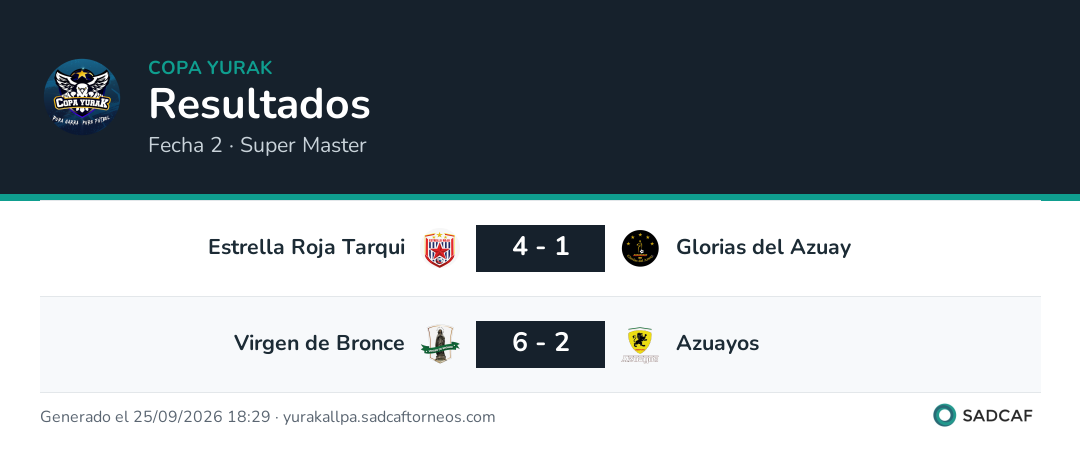This screenshot has height=468, width=1080.
Task: Click the Virgen de Bronce team badge
Action: pos(440,344)
